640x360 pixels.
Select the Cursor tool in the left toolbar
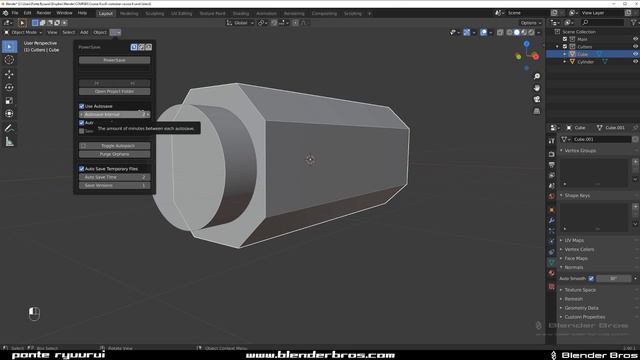pyautogui.click(x=9, y=60)
